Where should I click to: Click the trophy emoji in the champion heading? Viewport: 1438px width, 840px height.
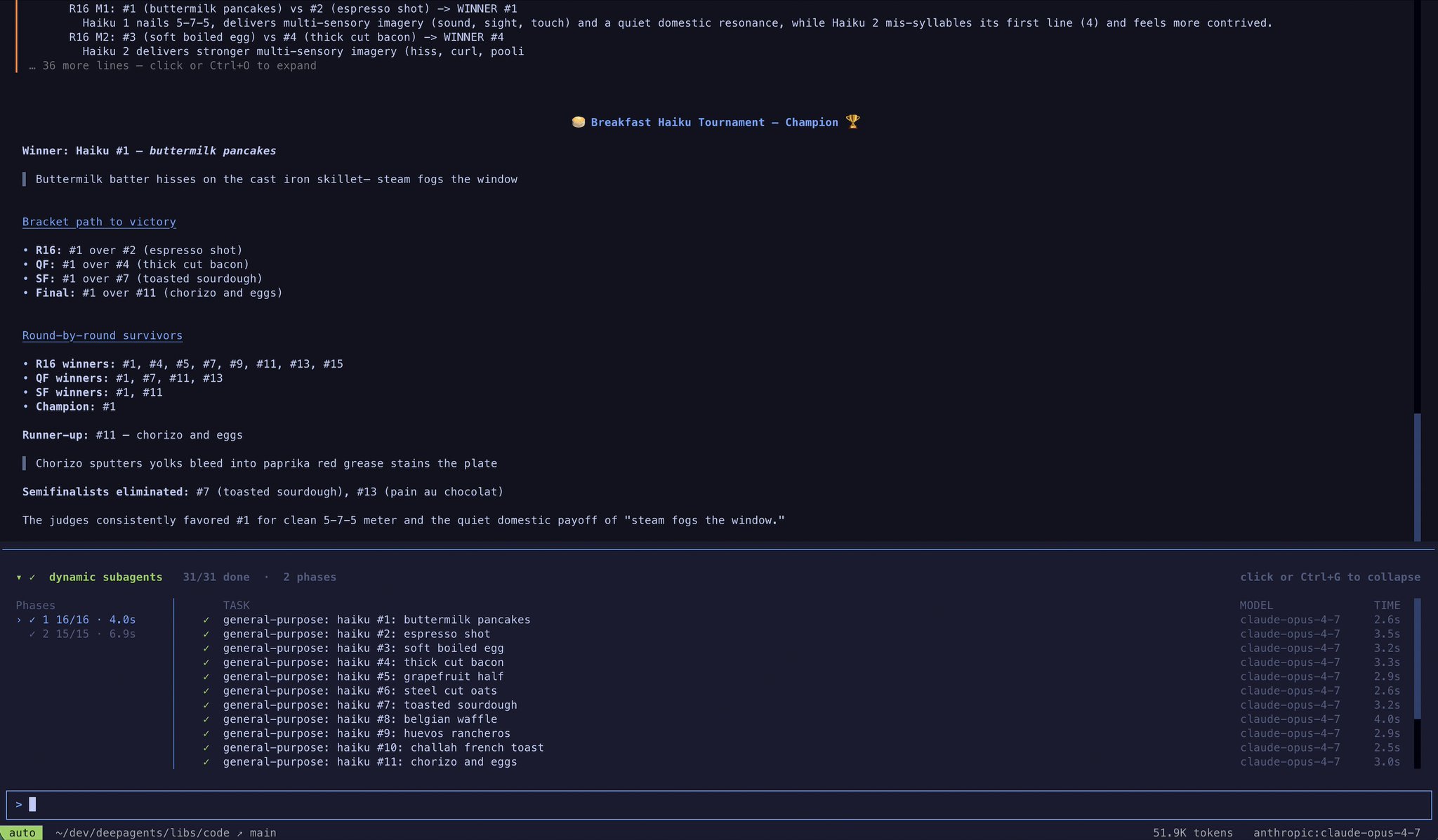coord(852,122)
